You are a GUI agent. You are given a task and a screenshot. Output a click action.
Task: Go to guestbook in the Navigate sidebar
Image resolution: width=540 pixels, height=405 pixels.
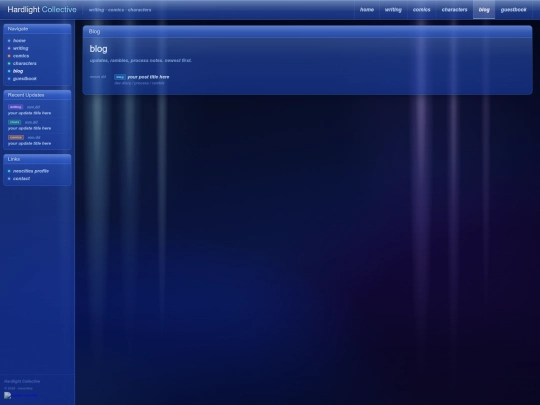pyautogui.click(x=25, y=79)
